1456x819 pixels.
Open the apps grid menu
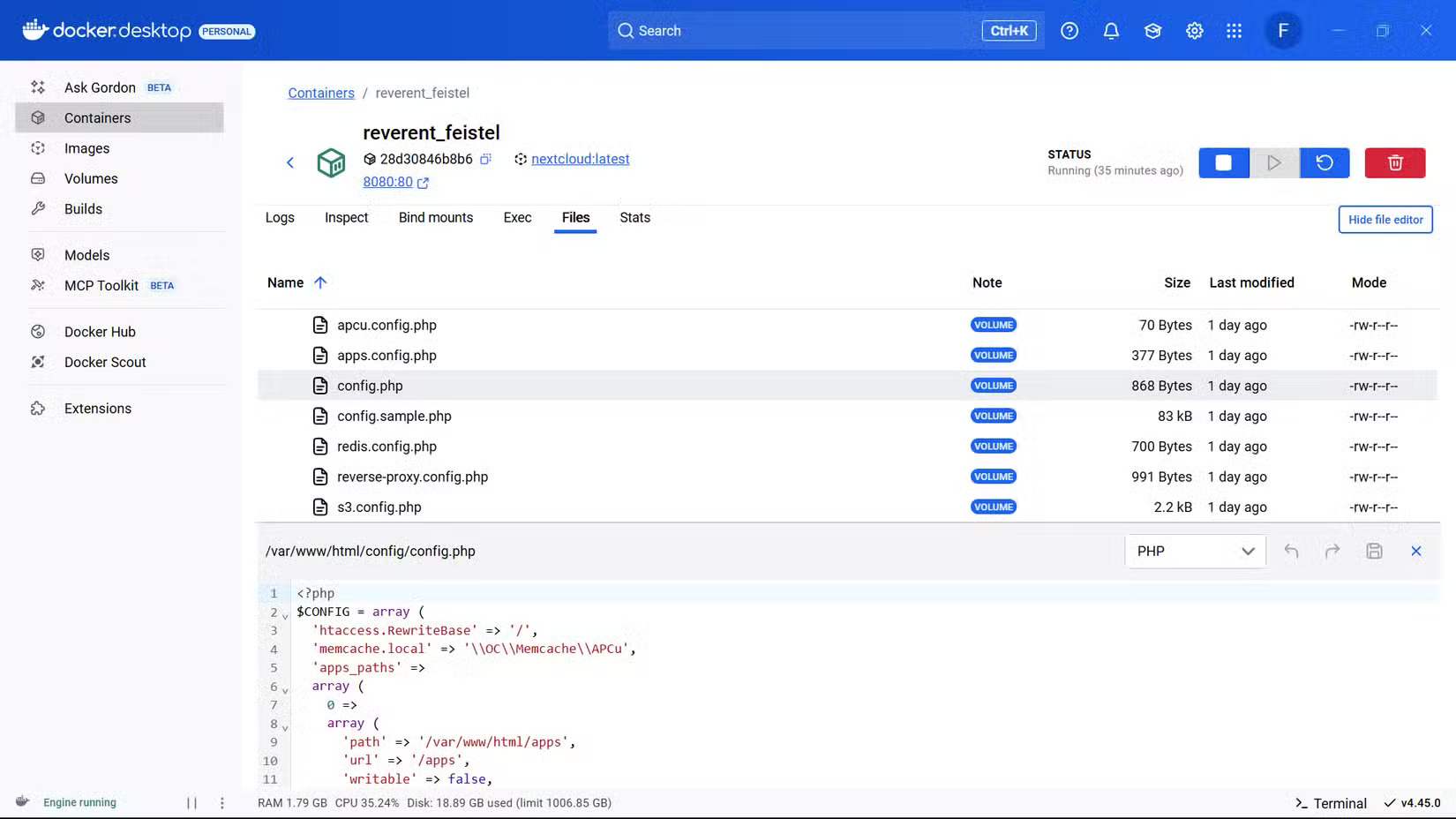pyautogui.click(x=1234, y=30)
